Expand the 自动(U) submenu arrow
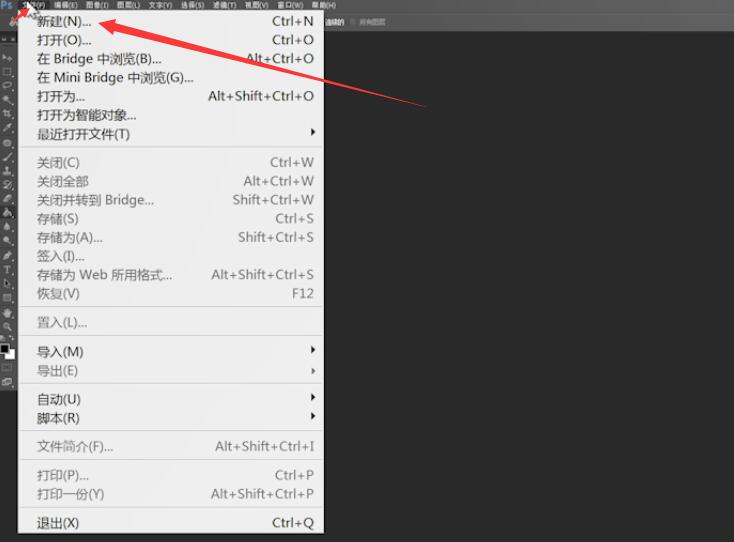This screenshot has width=734, height=542. pyautogui.click(x=313, y=397)
